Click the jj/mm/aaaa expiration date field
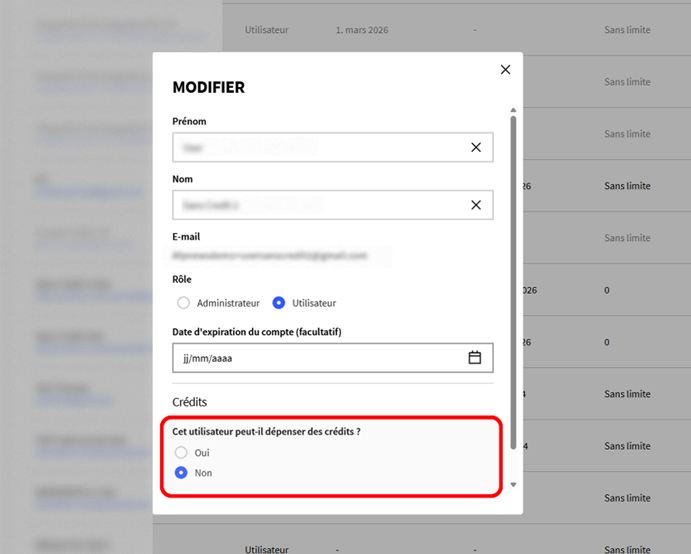Screen dimensions: 691x554 pyautogui.click(x=315, y=358)
